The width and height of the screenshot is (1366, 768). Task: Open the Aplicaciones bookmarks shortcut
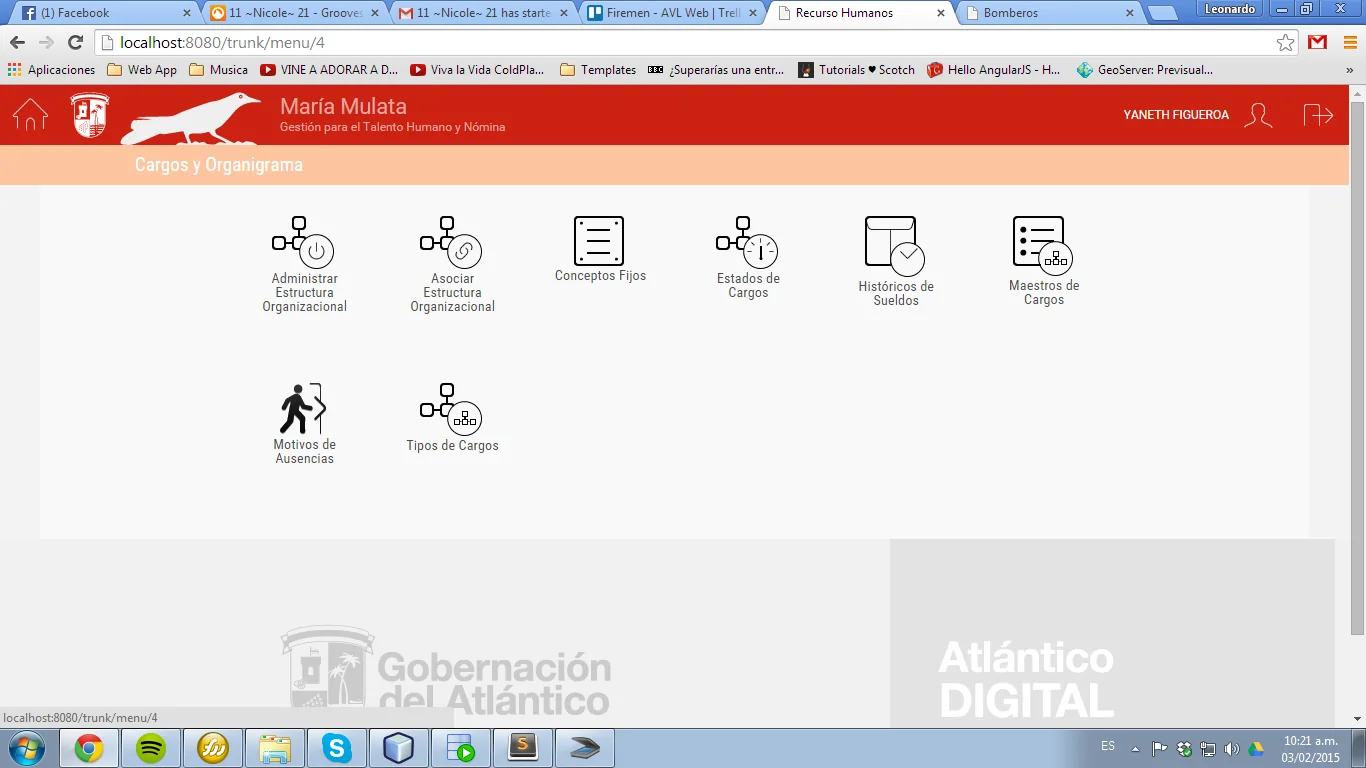click(51, 70)
